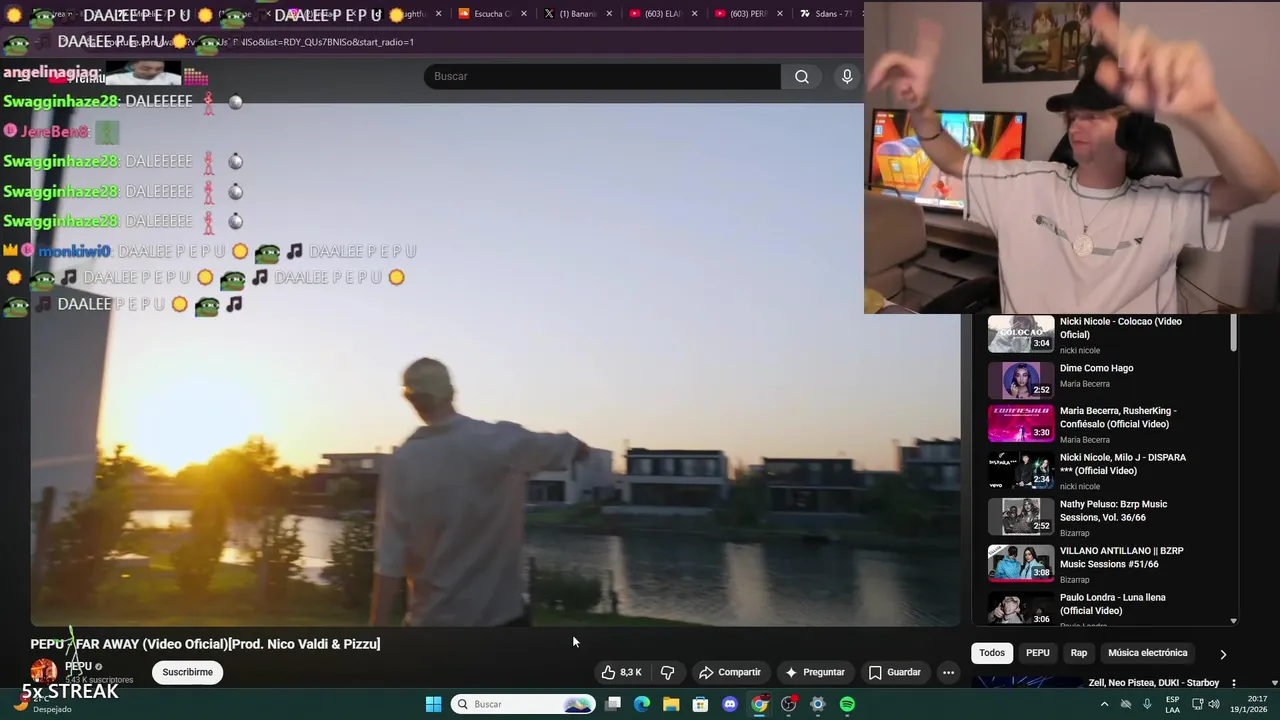
Task: Click the Windows taskbar Buscar box
Action: click(x=524, y=704)
